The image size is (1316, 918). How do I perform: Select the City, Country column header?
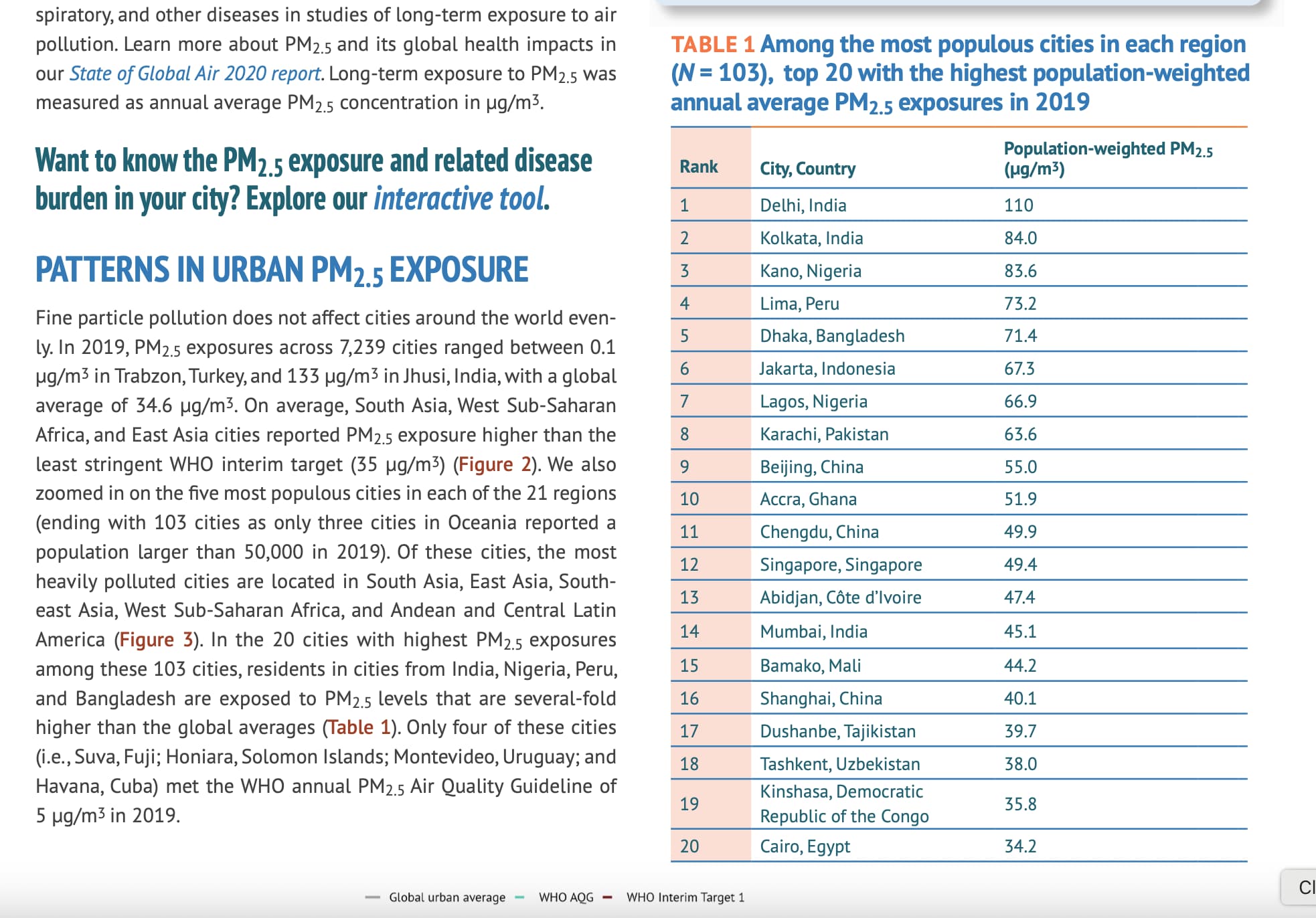(x=808, y=169)
